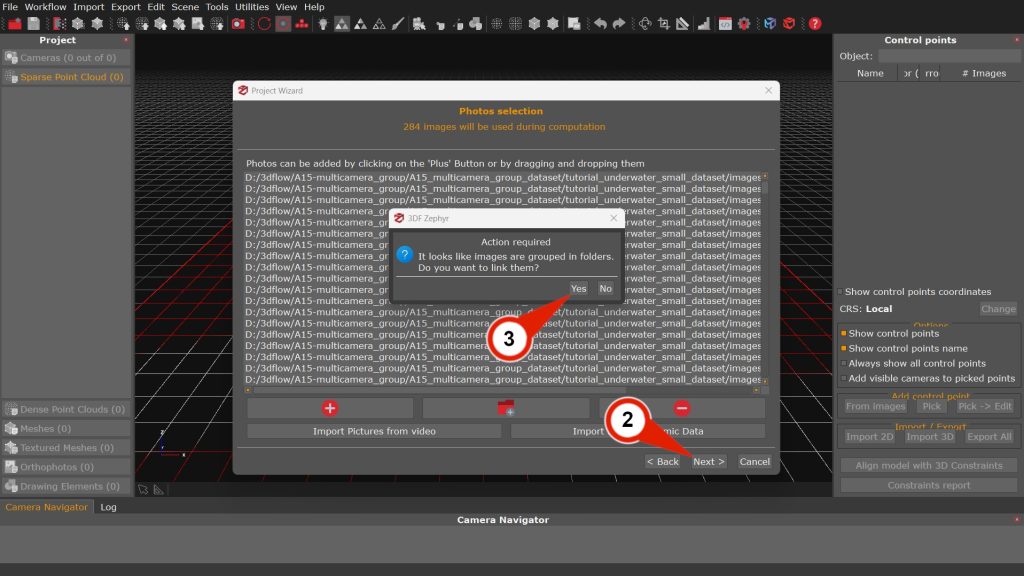Click the redo arrow in toolbar
This screenshot has width=1024, height=576.
[x=619, y=23]
